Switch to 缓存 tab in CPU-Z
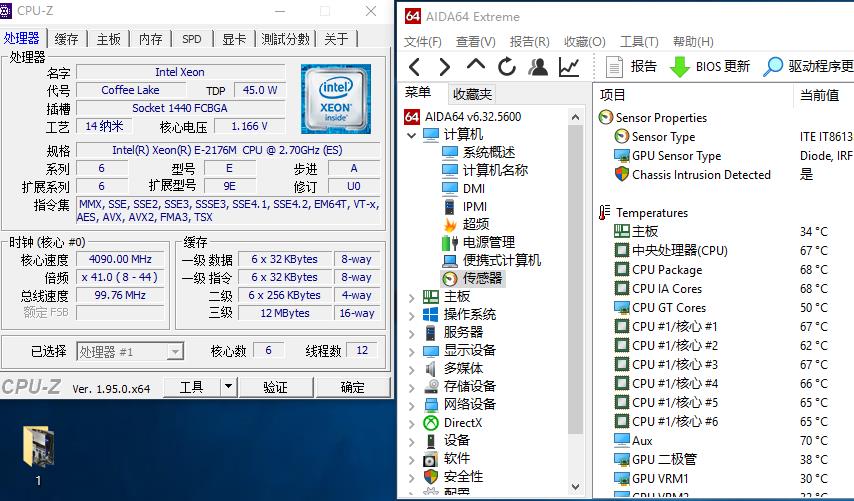Image resolution: width=854 pixels, height=501 pixels. point(66,39)
